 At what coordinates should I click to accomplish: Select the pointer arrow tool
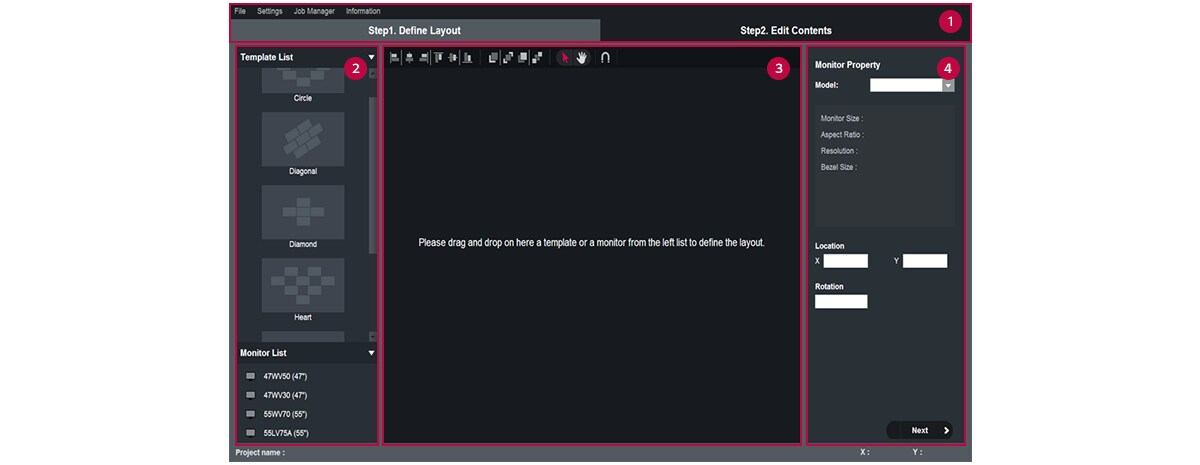click(x=563, y=58)
